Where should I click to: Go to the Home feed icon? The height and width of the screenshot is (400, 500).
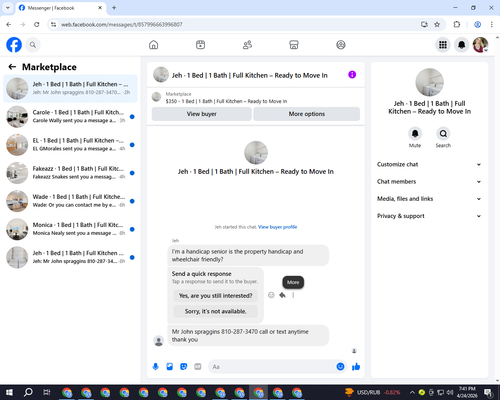click(154, 45)
